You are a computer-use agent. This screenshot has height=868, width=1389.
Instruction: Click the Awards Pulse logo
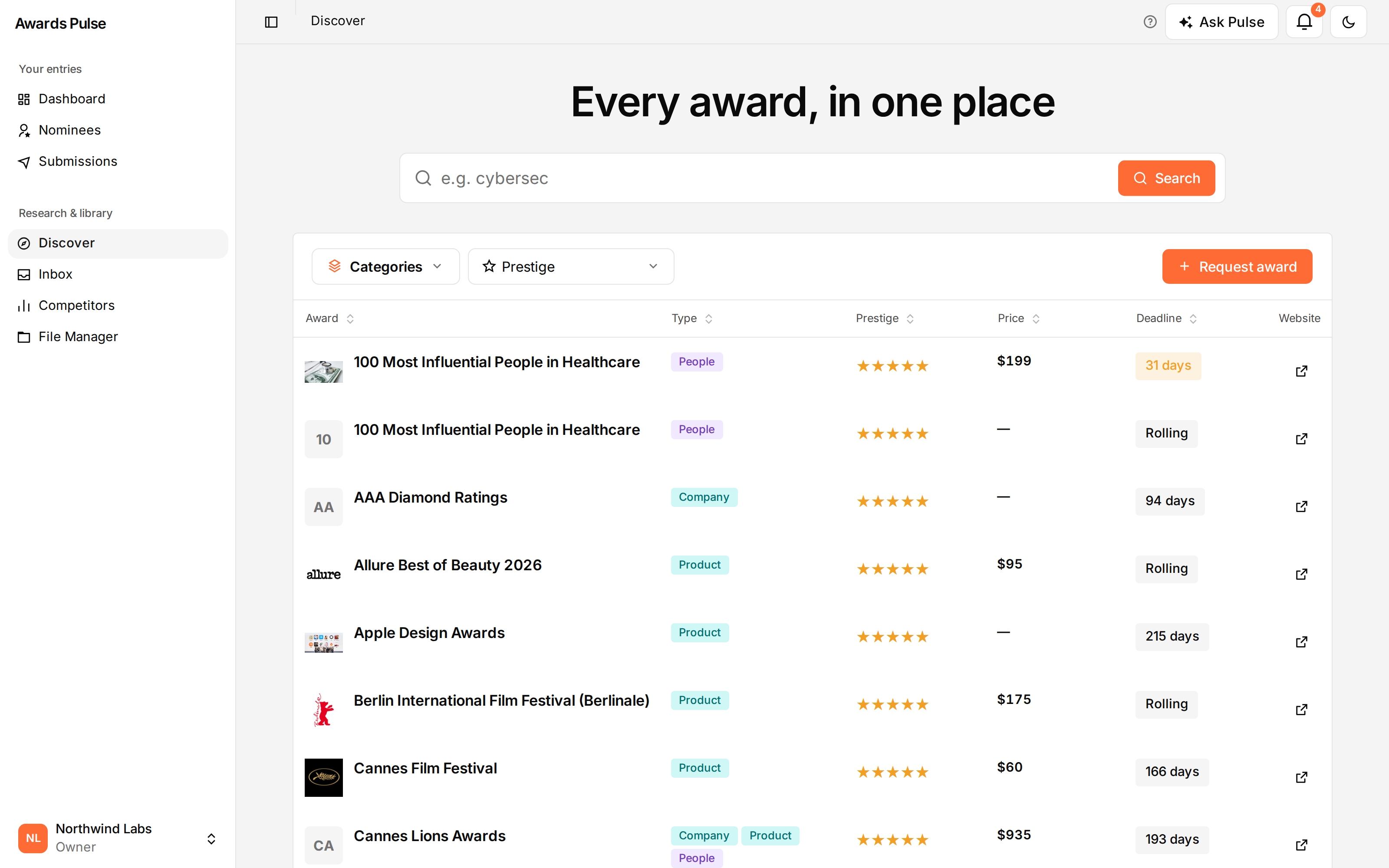60,23
